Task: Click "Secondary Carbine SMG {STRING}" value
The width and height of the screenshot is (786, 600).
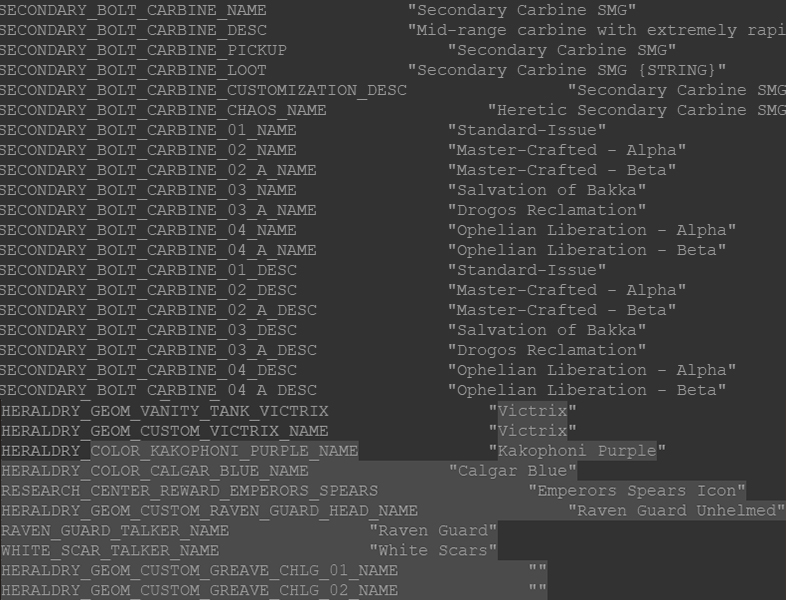Action: click(567, 70)
